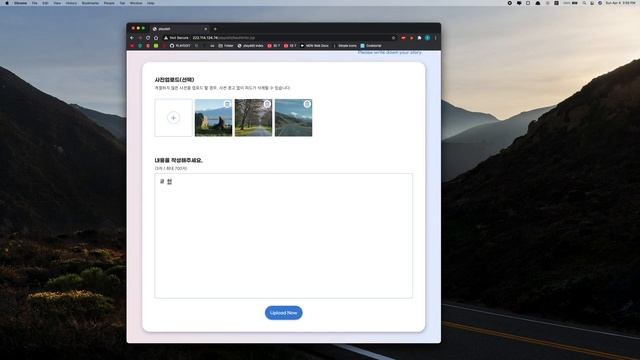Click the extensions puzzle icon
This screenshot has height=360, width=640.
419,38
